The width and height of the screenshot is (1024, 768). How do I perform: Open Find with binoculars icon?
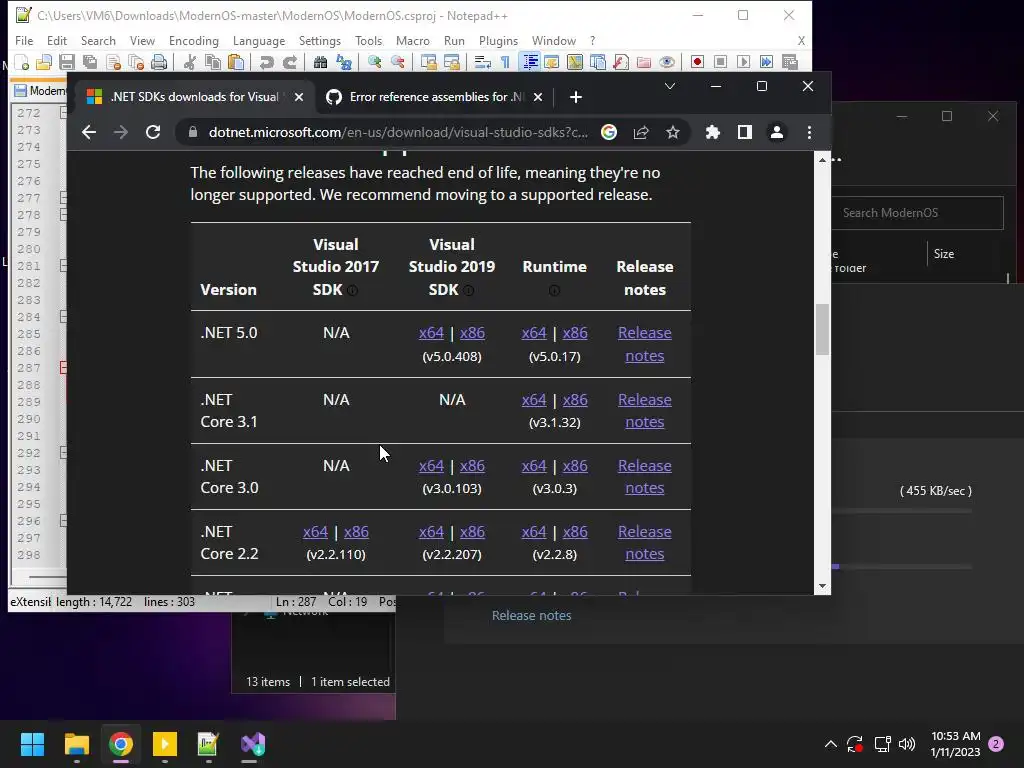(320, 62)
